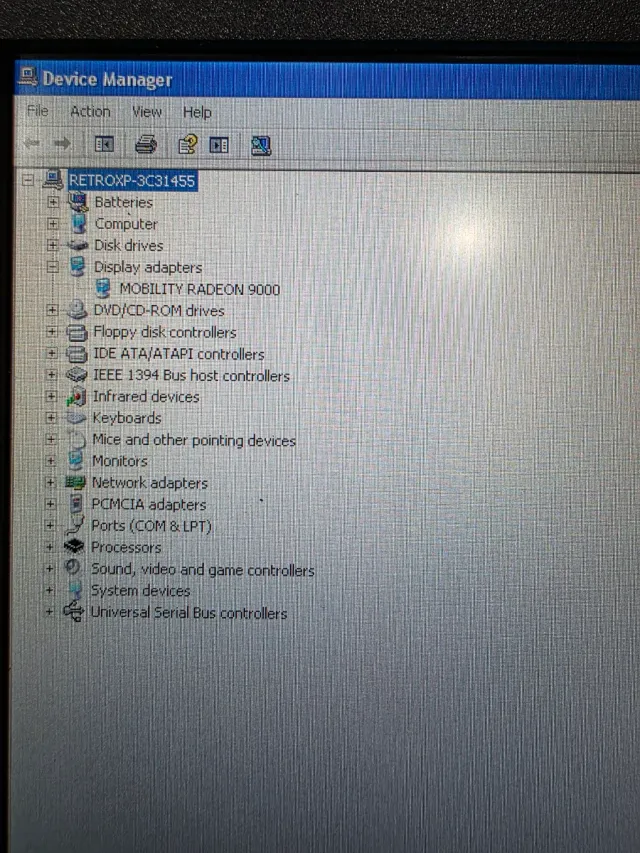Expand the Monitors category
The height and width of the screenshot is (853, 640).
[x=51, y=461]
